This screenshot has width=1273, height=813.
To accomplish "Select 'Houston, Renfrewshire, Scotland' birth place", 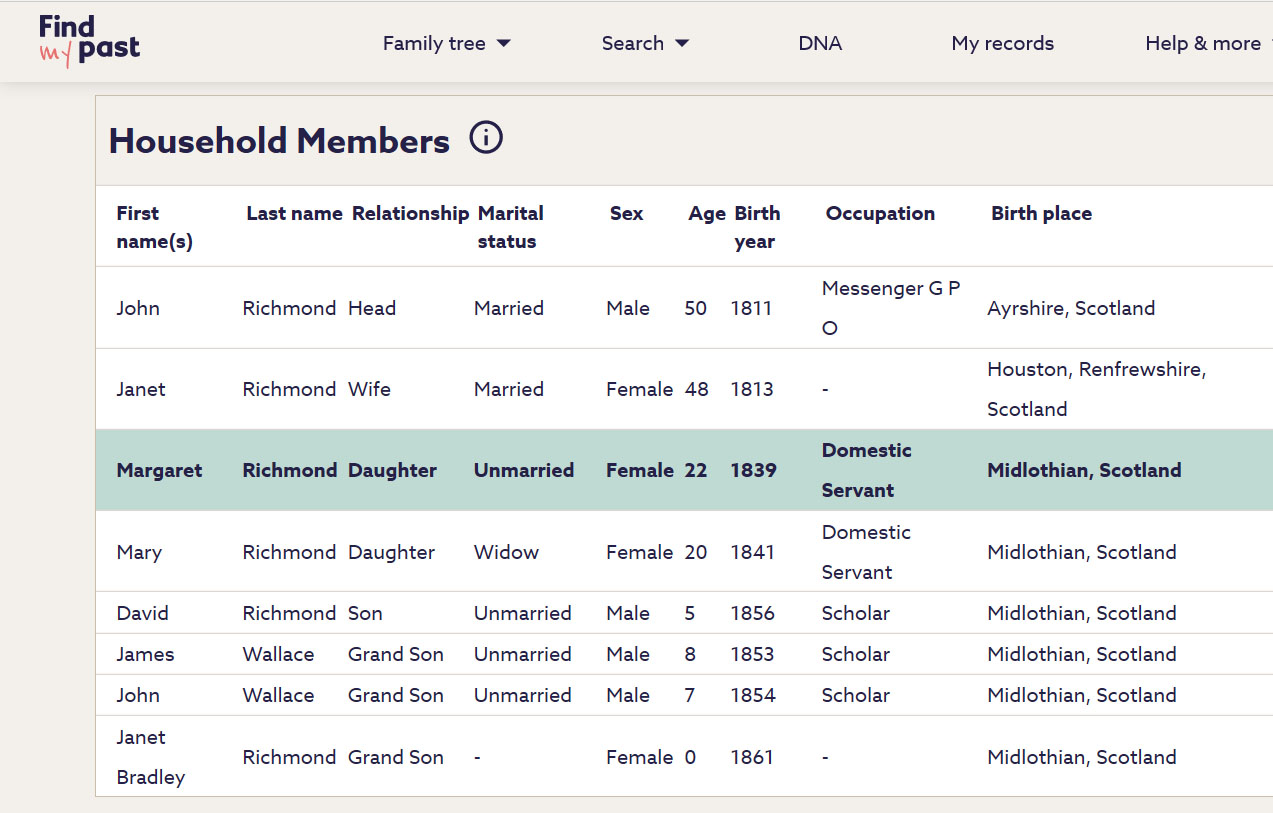I will pyautogui.click(x=1097, y=389).
